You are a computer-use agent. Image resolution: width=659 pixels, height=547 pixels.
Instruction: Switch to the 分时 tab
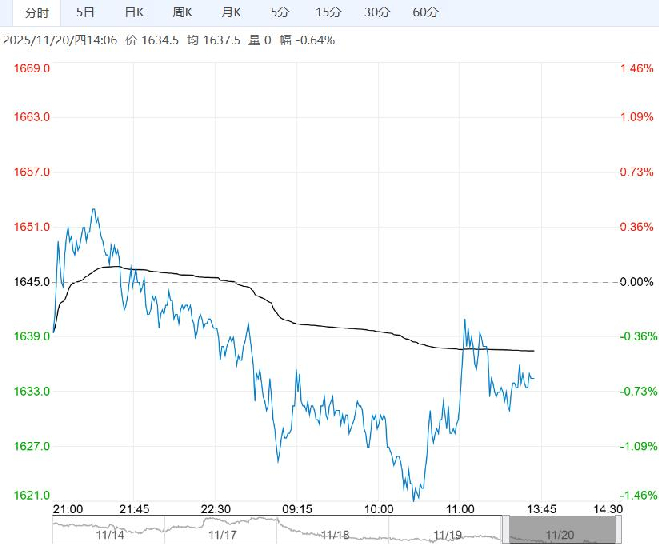pos(36,12)
